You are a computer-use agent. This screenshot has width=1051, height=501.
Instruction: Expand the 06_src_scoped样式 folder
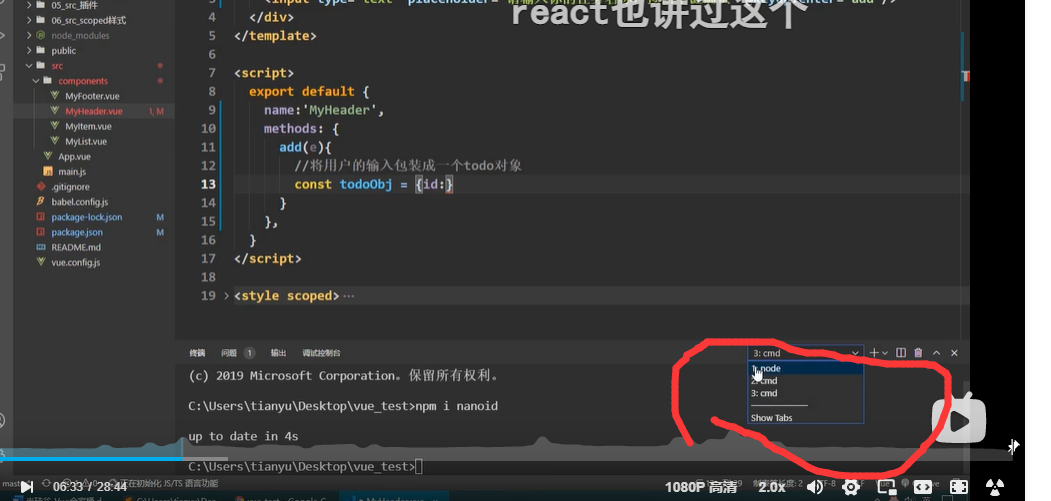[x=87, y=20]
